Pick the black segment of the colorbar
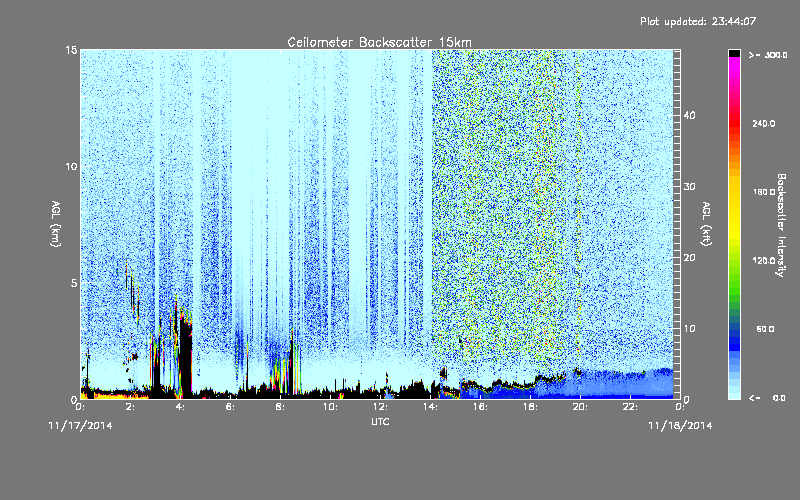 pyautogui.click(x=734, y=53)
